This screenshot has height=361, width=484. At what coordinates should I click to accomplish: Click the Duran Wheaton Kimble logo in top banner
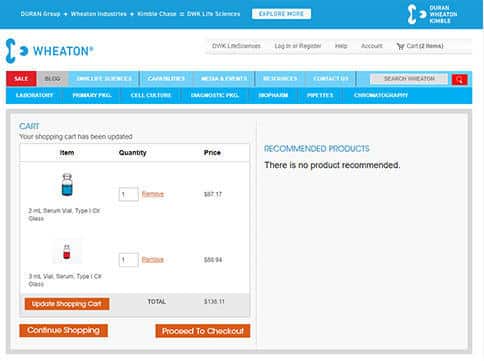(x=432, y=14)
